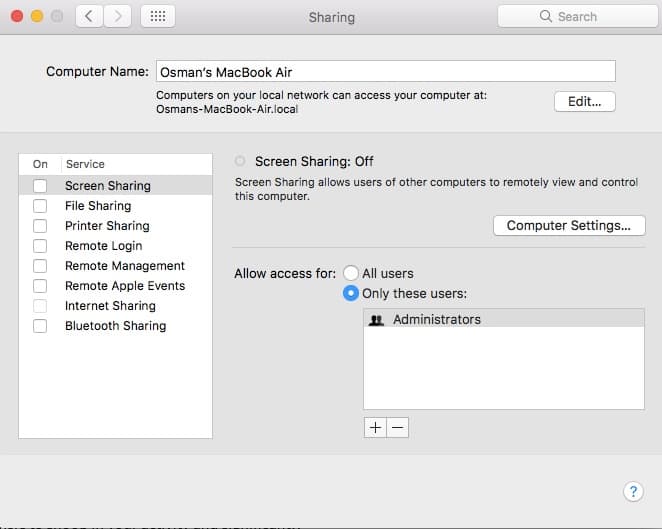
Task: Go back with the left arrow button
Action: point(89,16)
